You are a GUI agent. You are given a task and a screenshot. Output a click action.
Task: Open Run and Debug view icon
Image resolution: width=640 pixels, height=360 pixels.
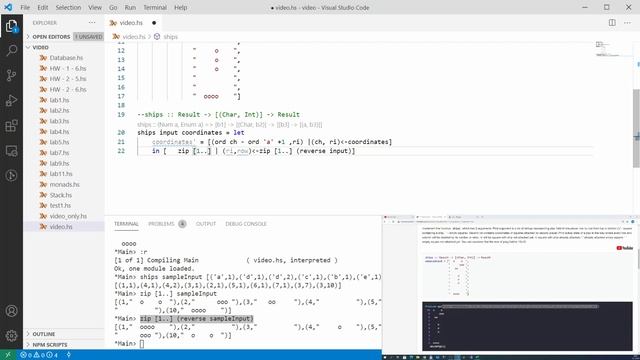click(11, 100)
